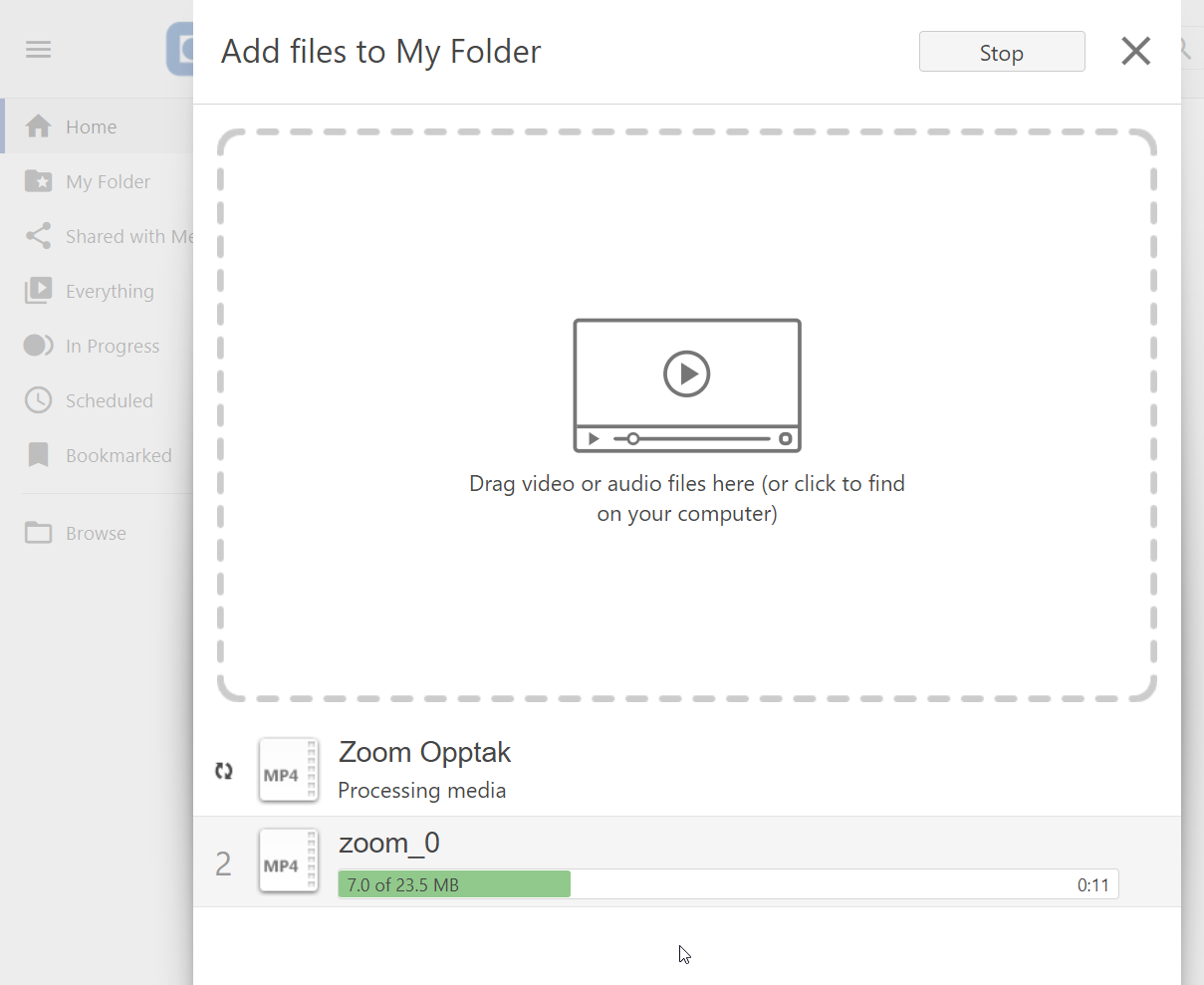Click the video player icon in drop zone
The height and width of the screenshot is (985, 1204).
tap(687, 385)
